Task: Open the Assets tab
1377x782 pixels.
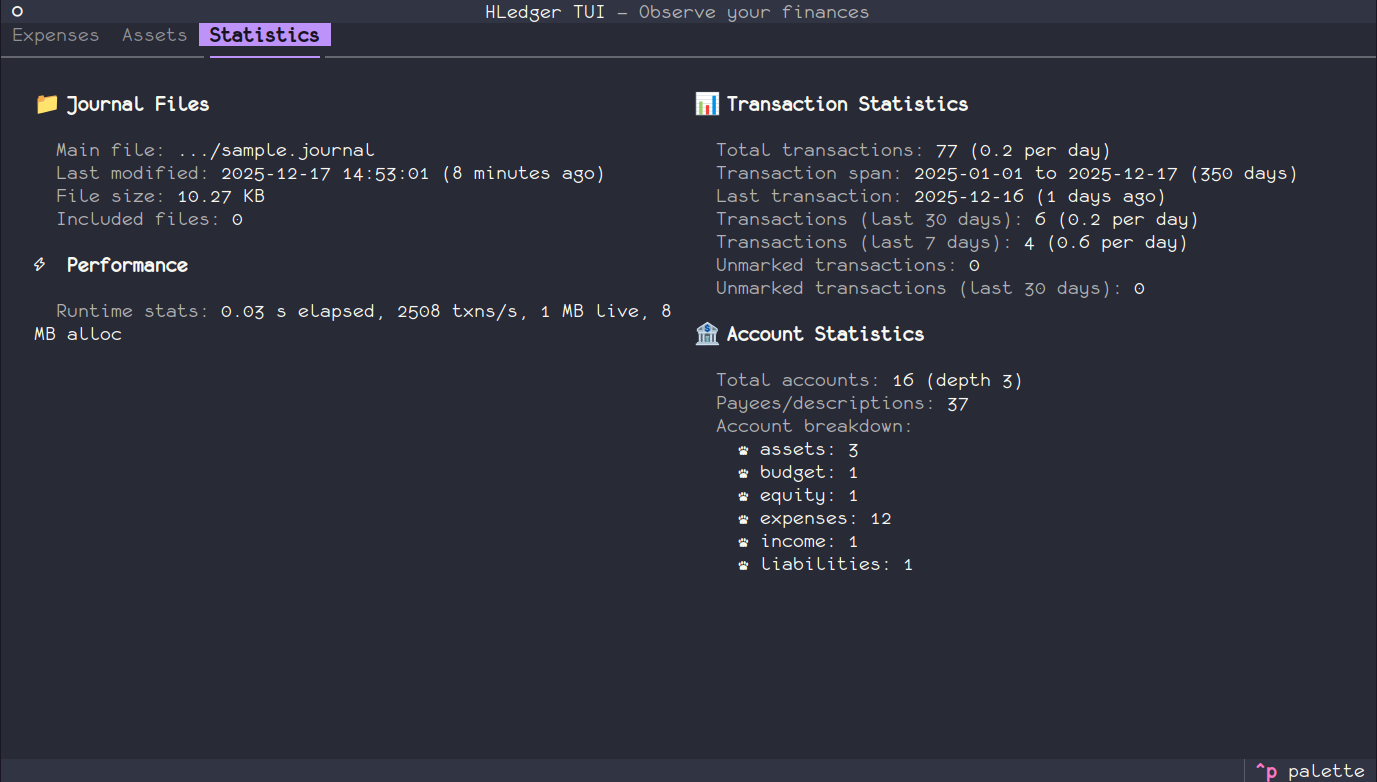Action: pos(154,35)
